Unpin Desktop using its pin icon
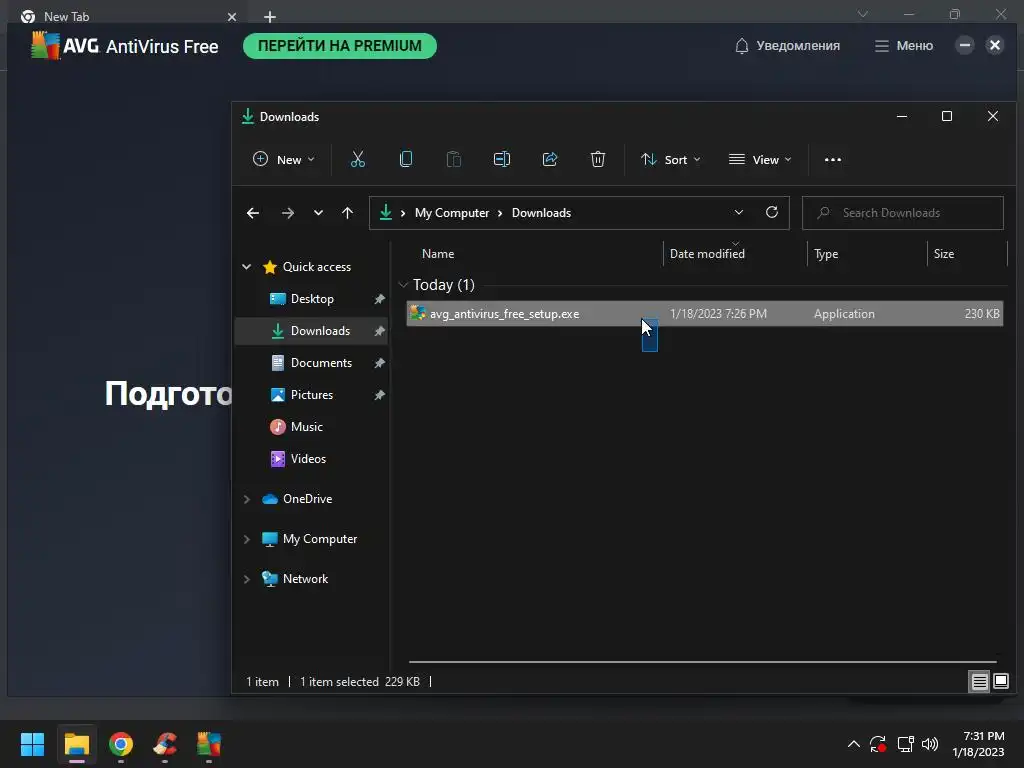 [379, 299]
